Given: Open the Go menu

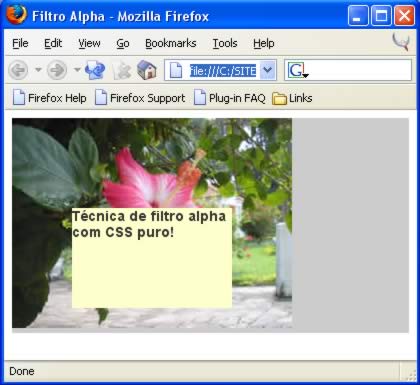Looking at the screenshot, I should click(123, 43).
